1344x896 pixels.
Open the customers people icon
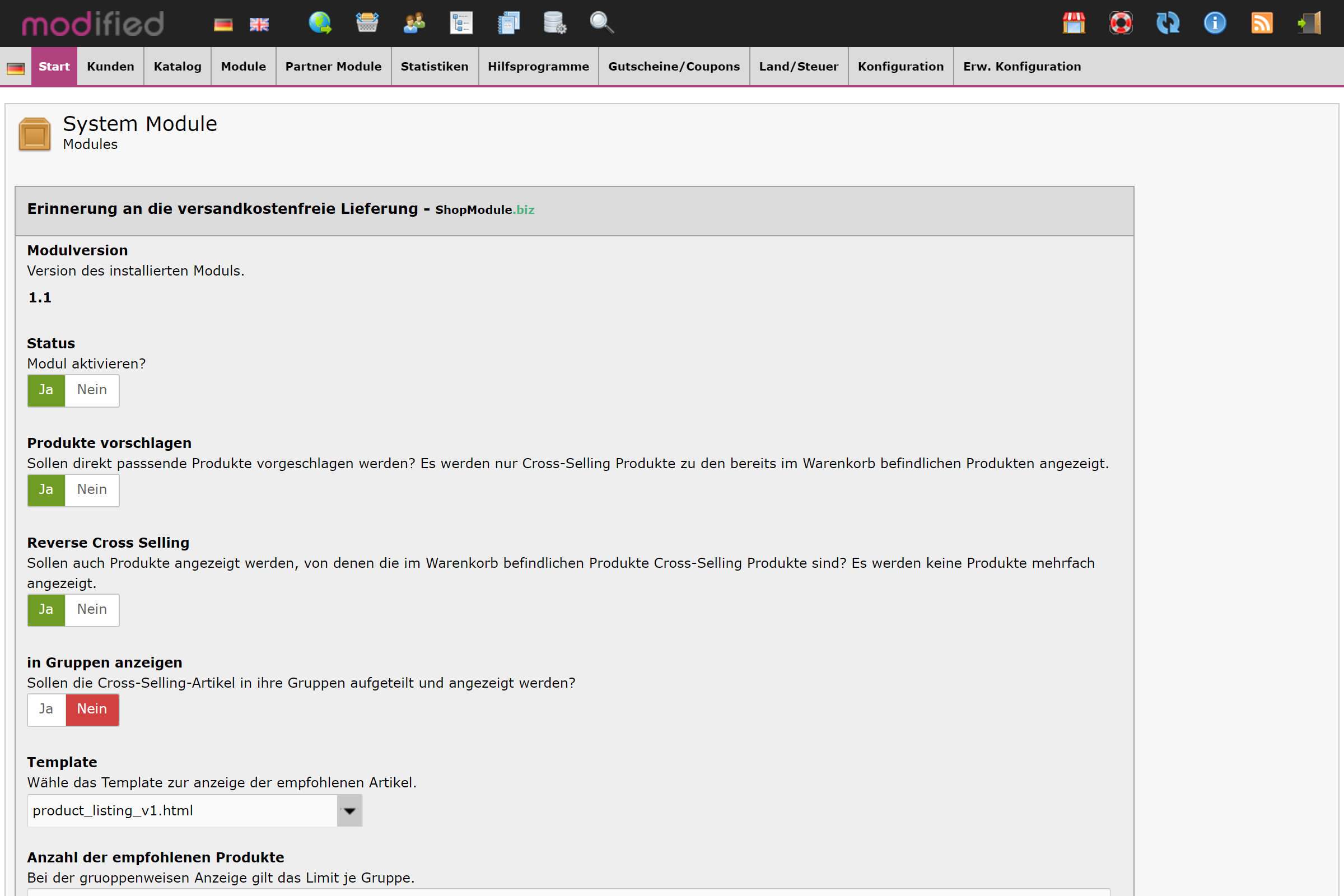pos(414,23)
